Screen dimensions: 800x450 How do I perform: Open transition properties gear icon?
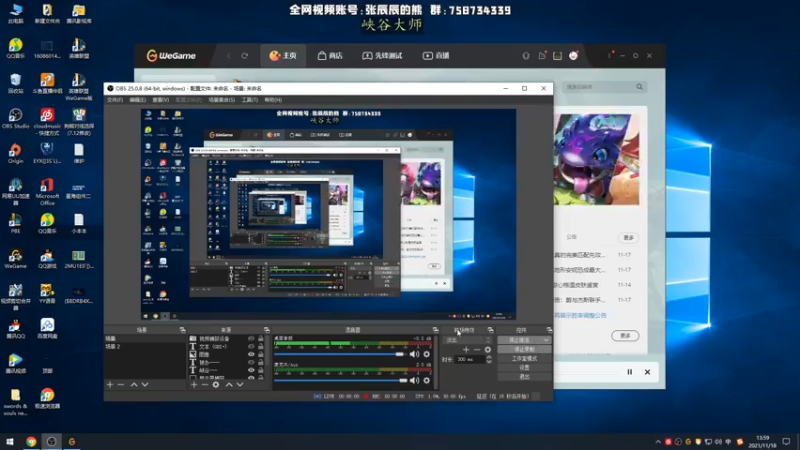click(x=488, y=349)
